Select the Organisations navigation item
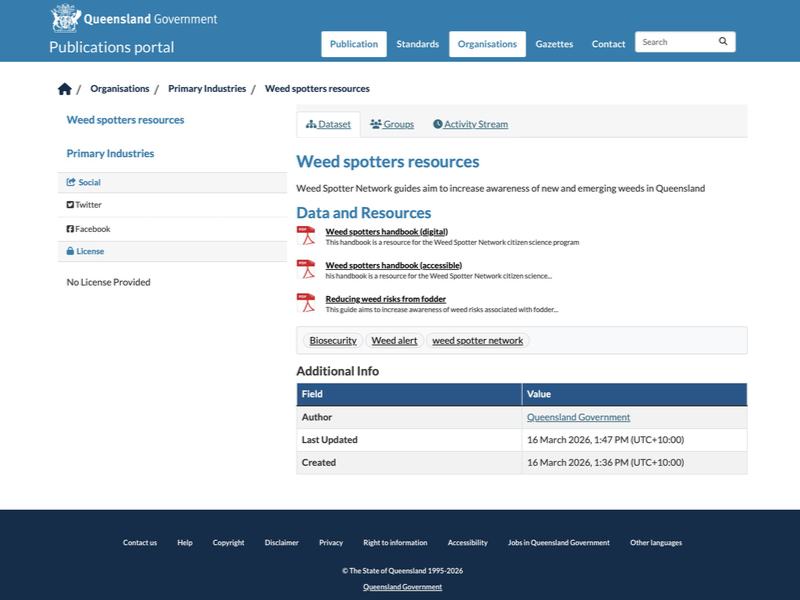800x600 pixels. point(487,44)
